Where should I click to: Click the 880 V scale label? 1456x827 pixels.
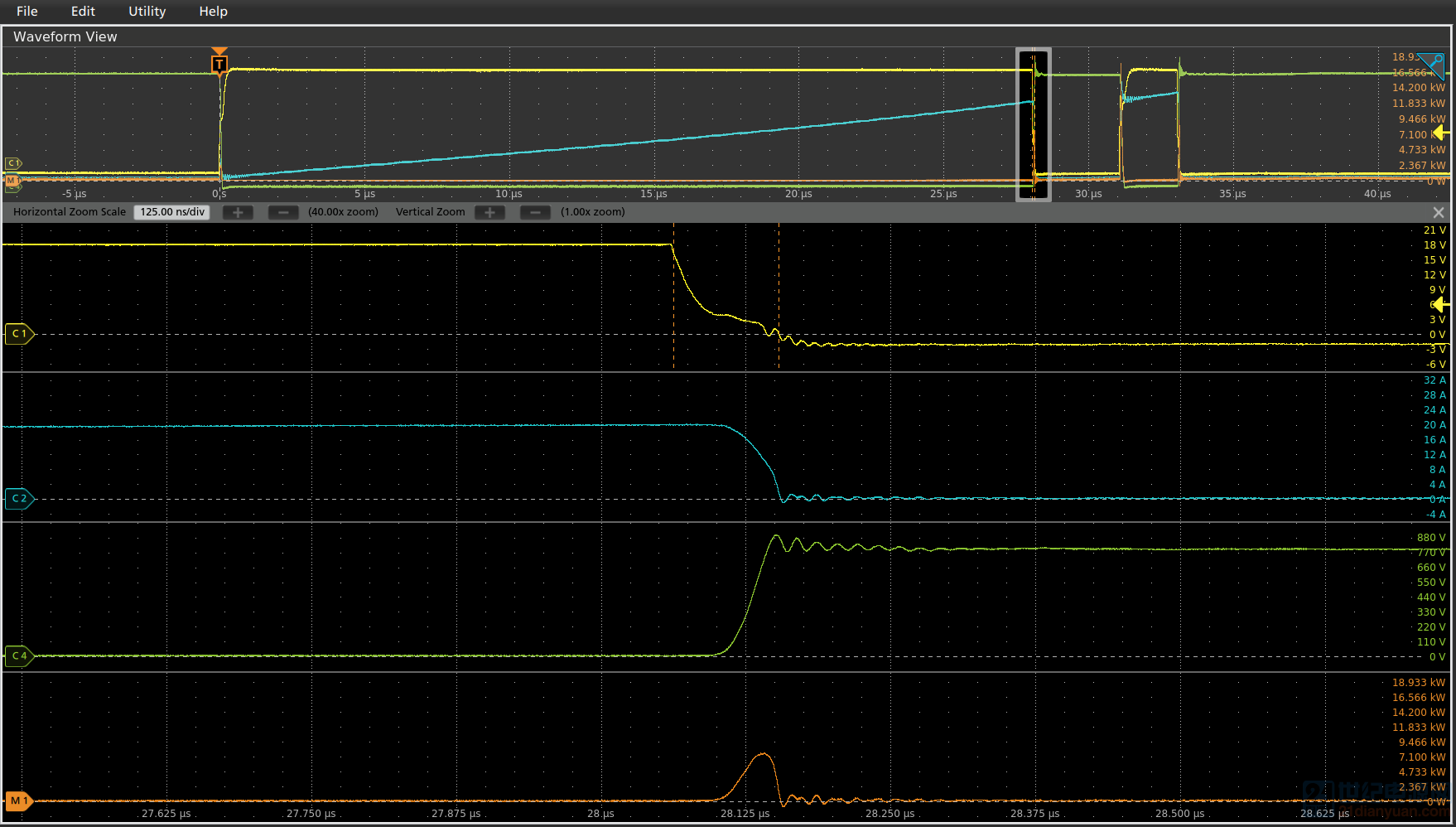[x=1431, y=538]
